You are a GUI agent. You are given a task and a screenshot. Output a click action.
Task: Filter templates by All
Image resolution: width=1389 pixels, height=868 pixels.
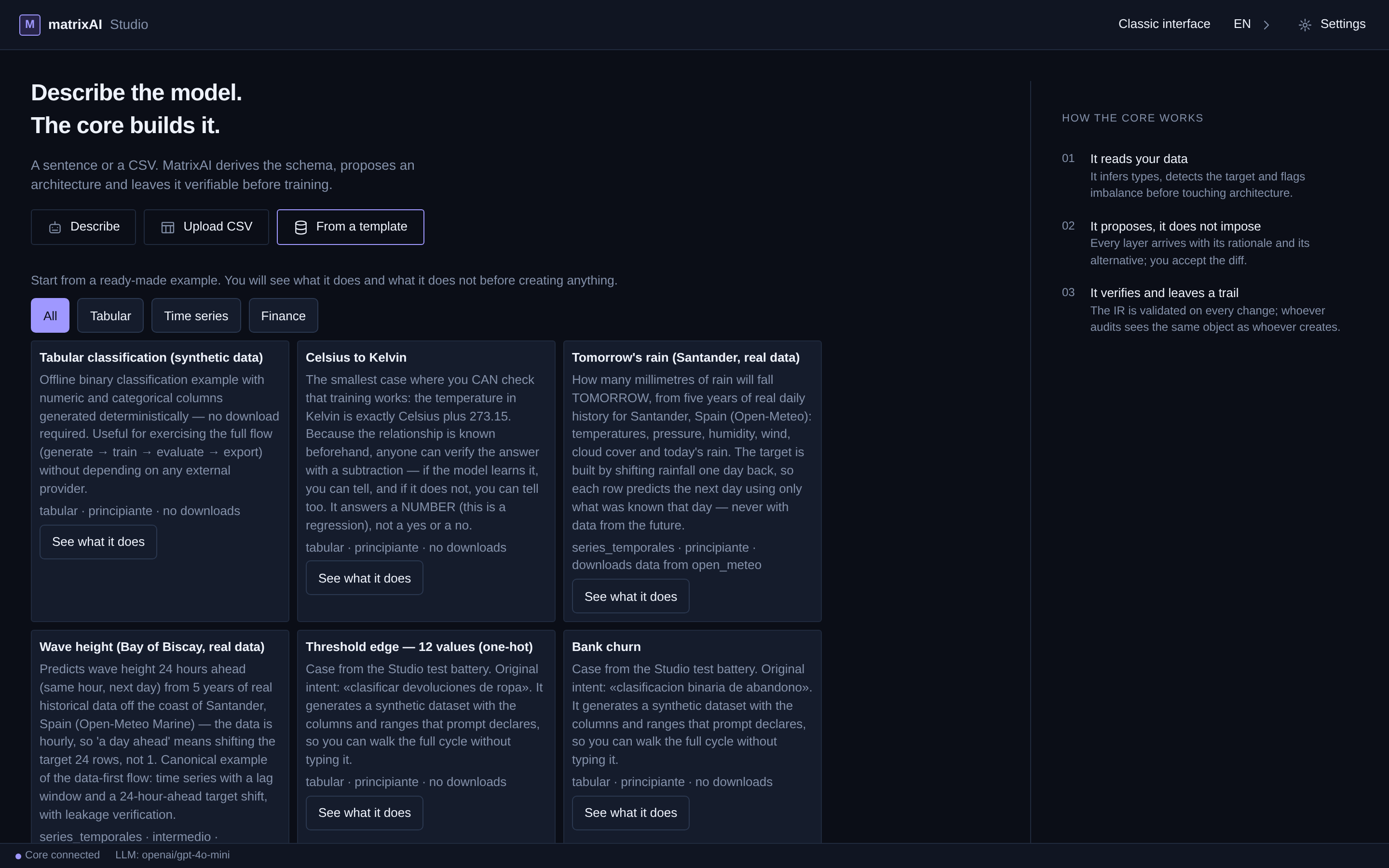pyautogui.click(x=50, y=316)
